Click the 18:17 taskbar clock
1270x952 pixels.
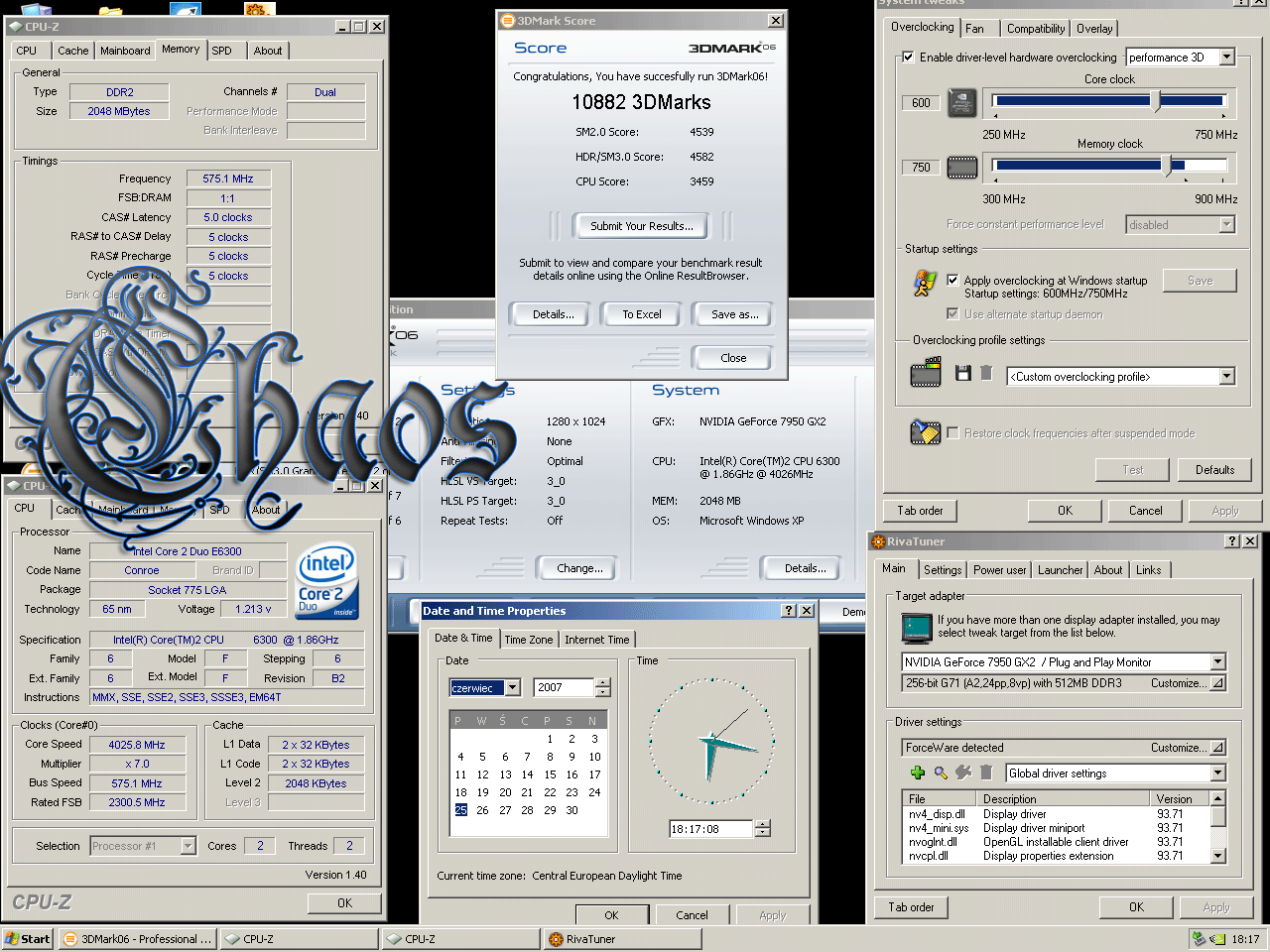(1245, 939)
